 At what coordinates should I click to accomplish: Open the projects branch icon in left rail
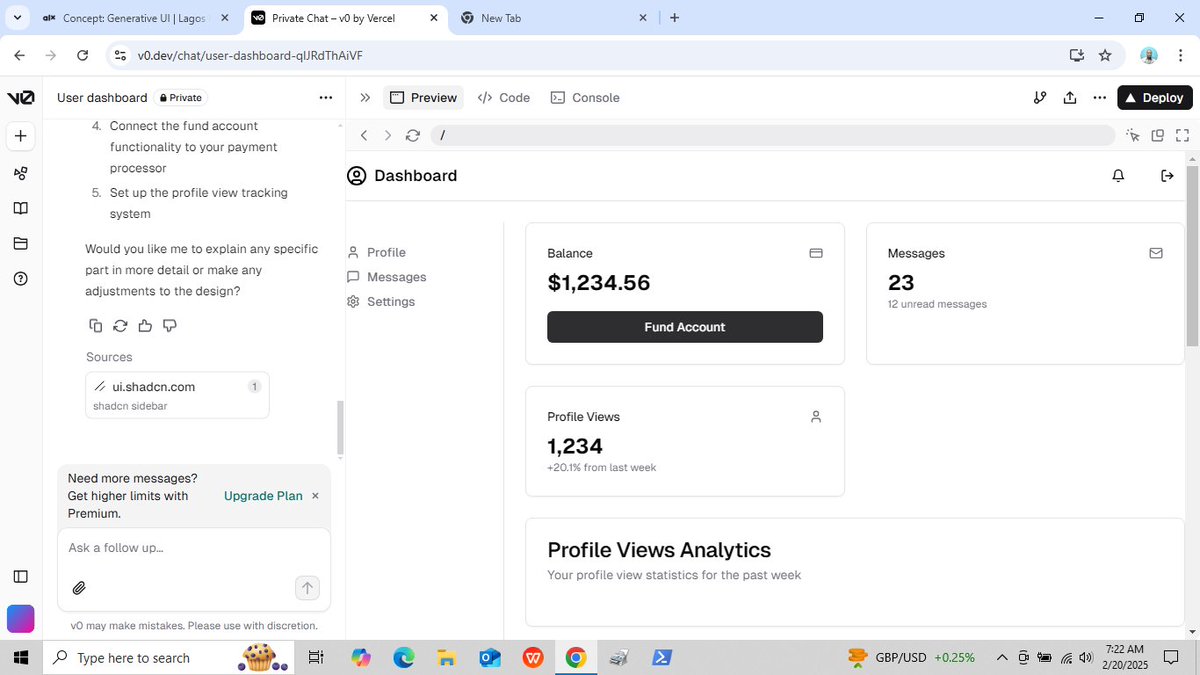[x=20, y=173]
